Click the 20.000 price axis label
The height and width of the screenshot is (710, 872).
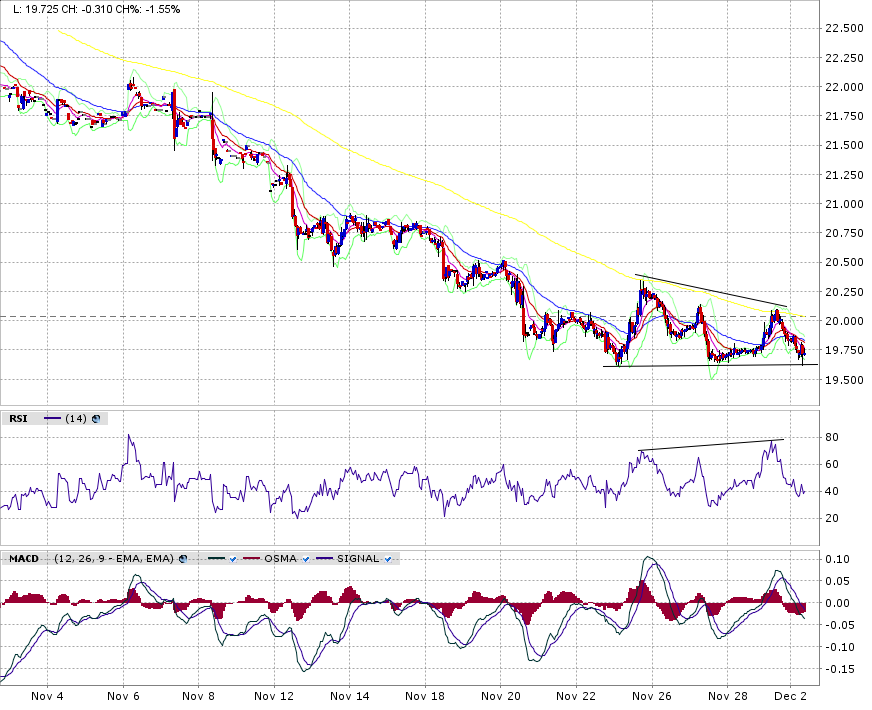pos(844,321)
